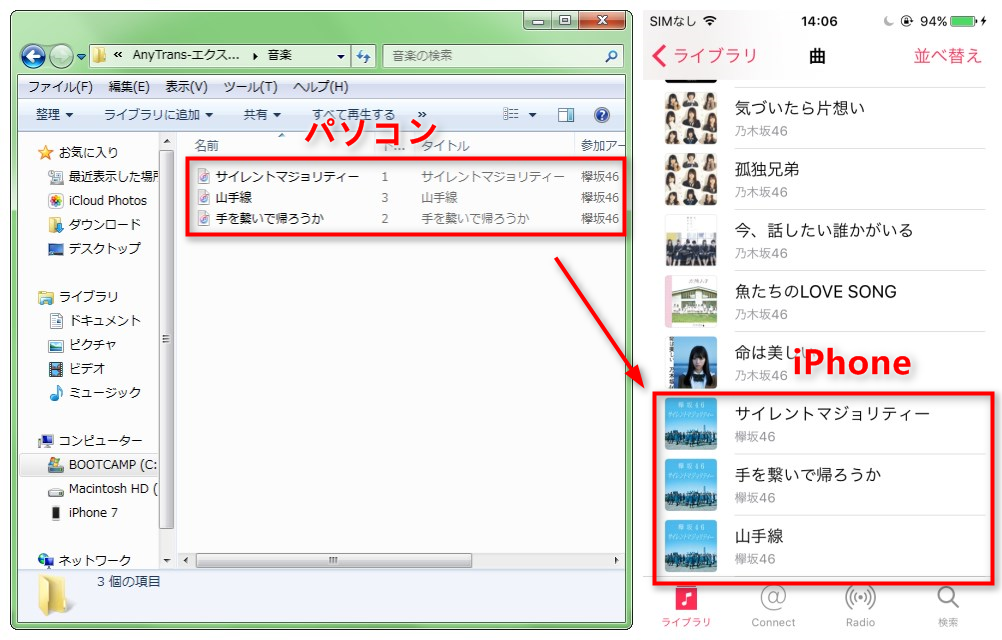Image resolution: width=1002 pixels, height=640 pixels.
Task: Open the 編集(E) menu
Action: click(x=128, y=87)
